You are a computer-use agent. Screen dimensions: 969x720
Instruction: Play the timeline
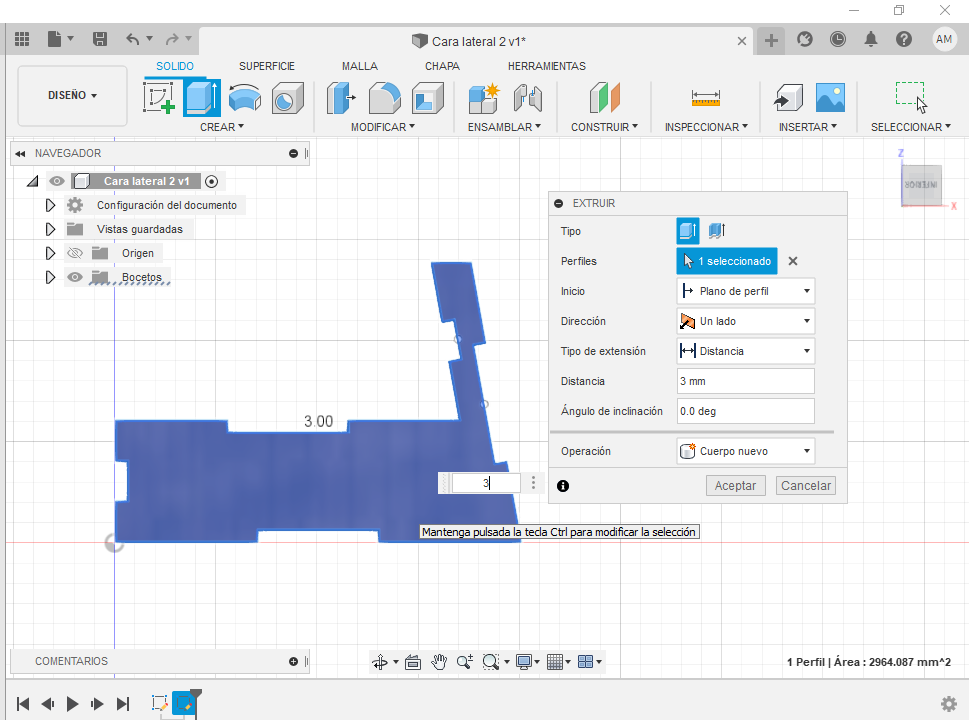pyautogui.click(x=72, y=703)
